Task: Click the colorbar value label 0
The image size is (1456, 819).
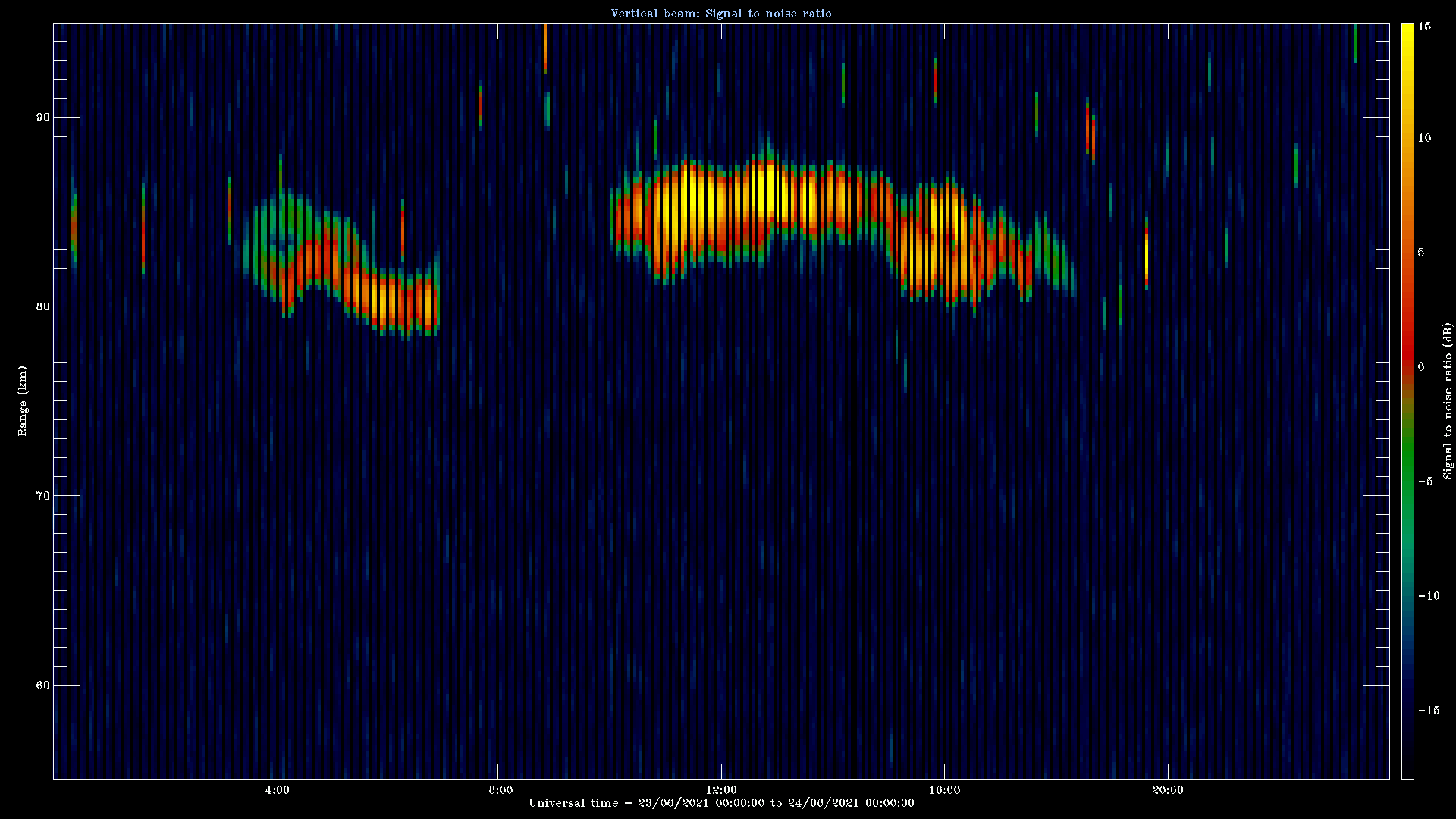Action: tap(1421, 367)
